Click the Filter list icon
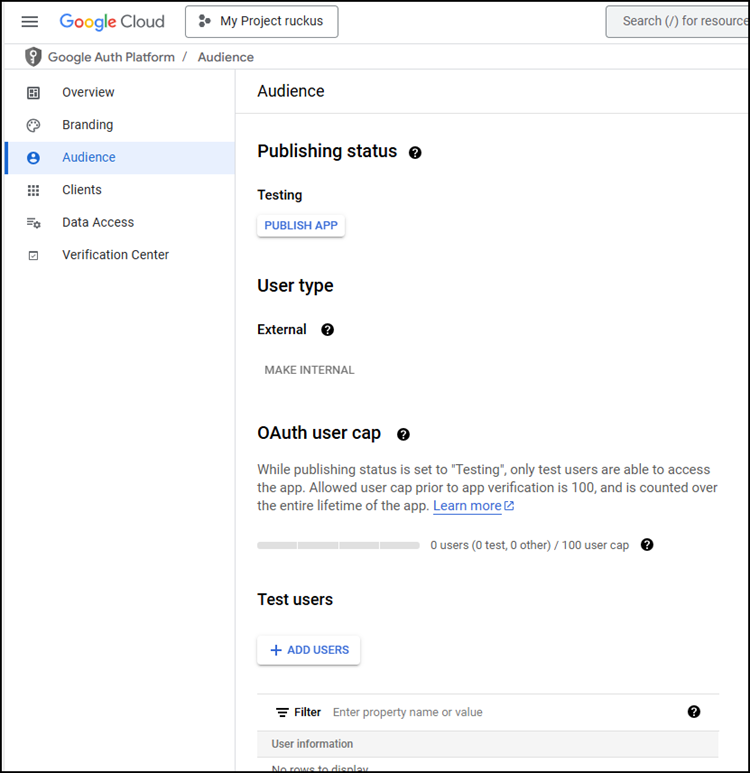The width and height of the screenshot is (750, 773). (x=282, y=713)
